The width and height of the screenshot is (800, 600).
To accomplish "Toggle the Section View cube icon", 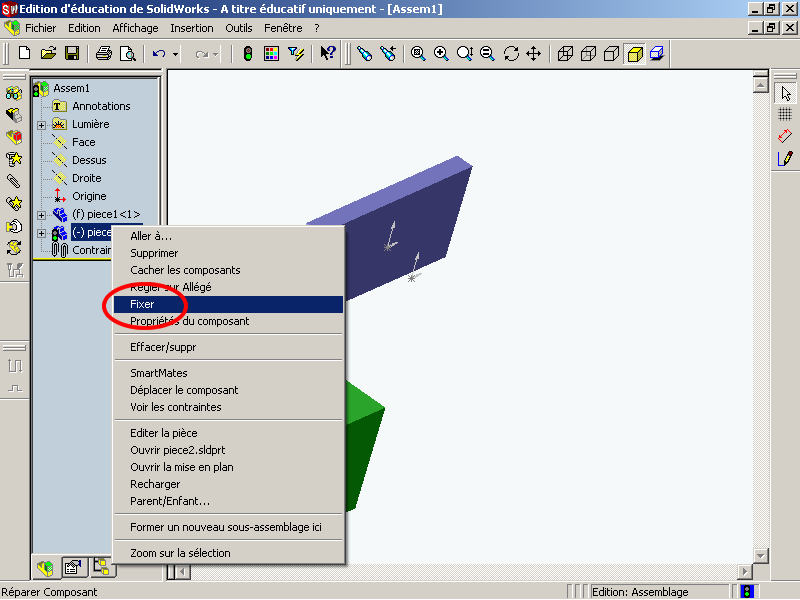I will [x=657, y=53].
